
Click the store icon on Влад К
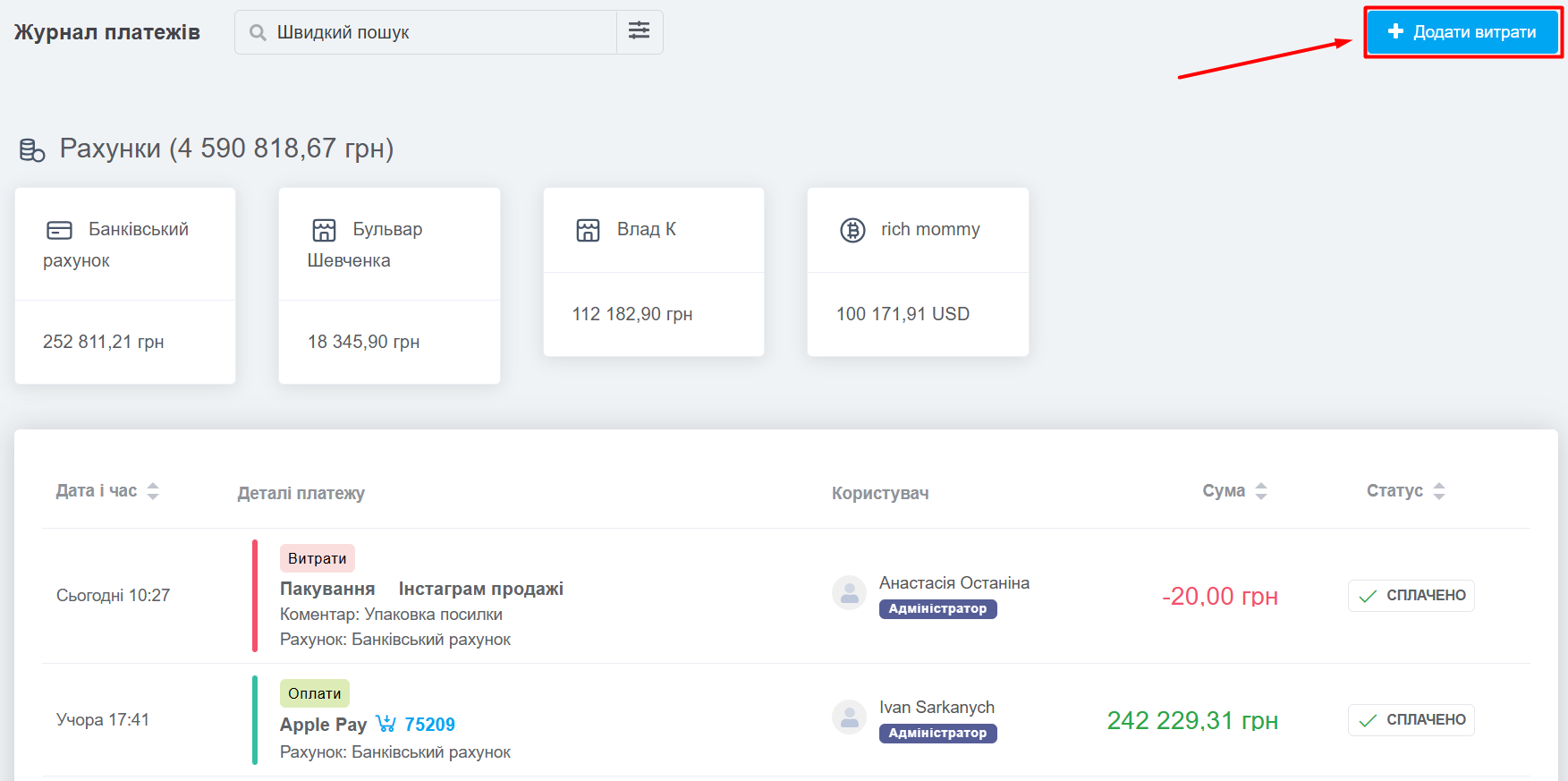coord(588,231)
